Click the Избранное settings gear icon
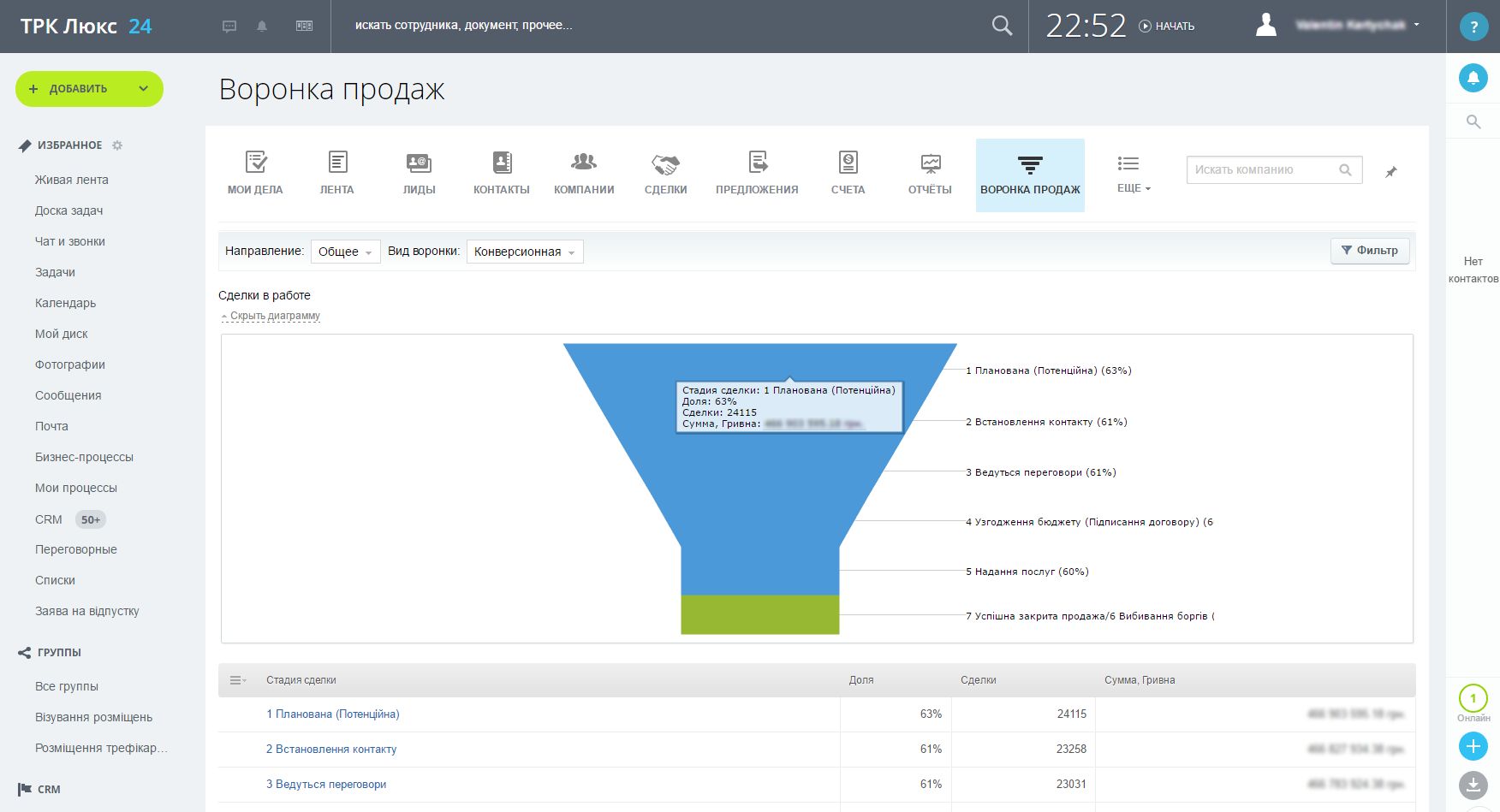The image size is (1500, 812). point(117,145)
